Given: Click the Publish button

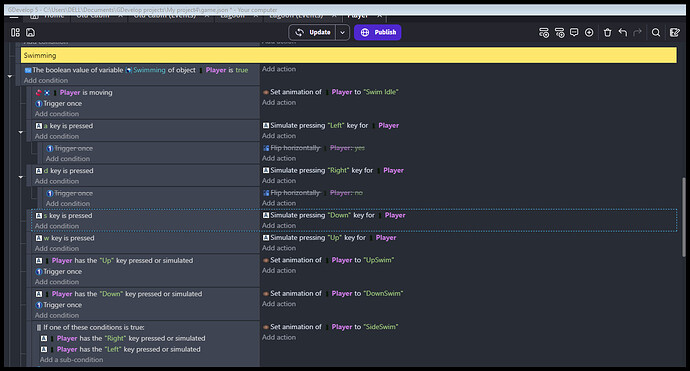Looking at the screenshot, I should click(x=378, y=33).
